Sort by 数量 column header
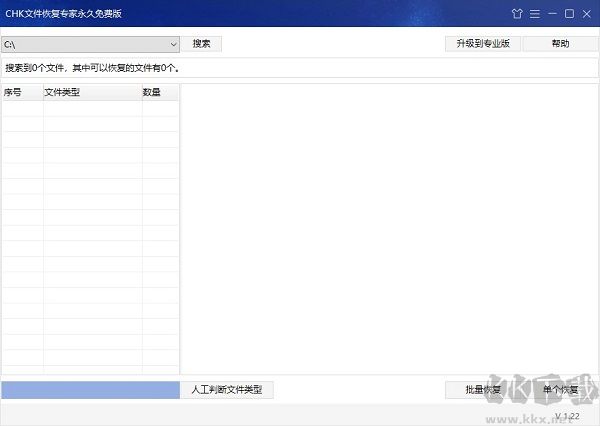The width and height of the screenshot is (600, 426). tap(160, 92)
